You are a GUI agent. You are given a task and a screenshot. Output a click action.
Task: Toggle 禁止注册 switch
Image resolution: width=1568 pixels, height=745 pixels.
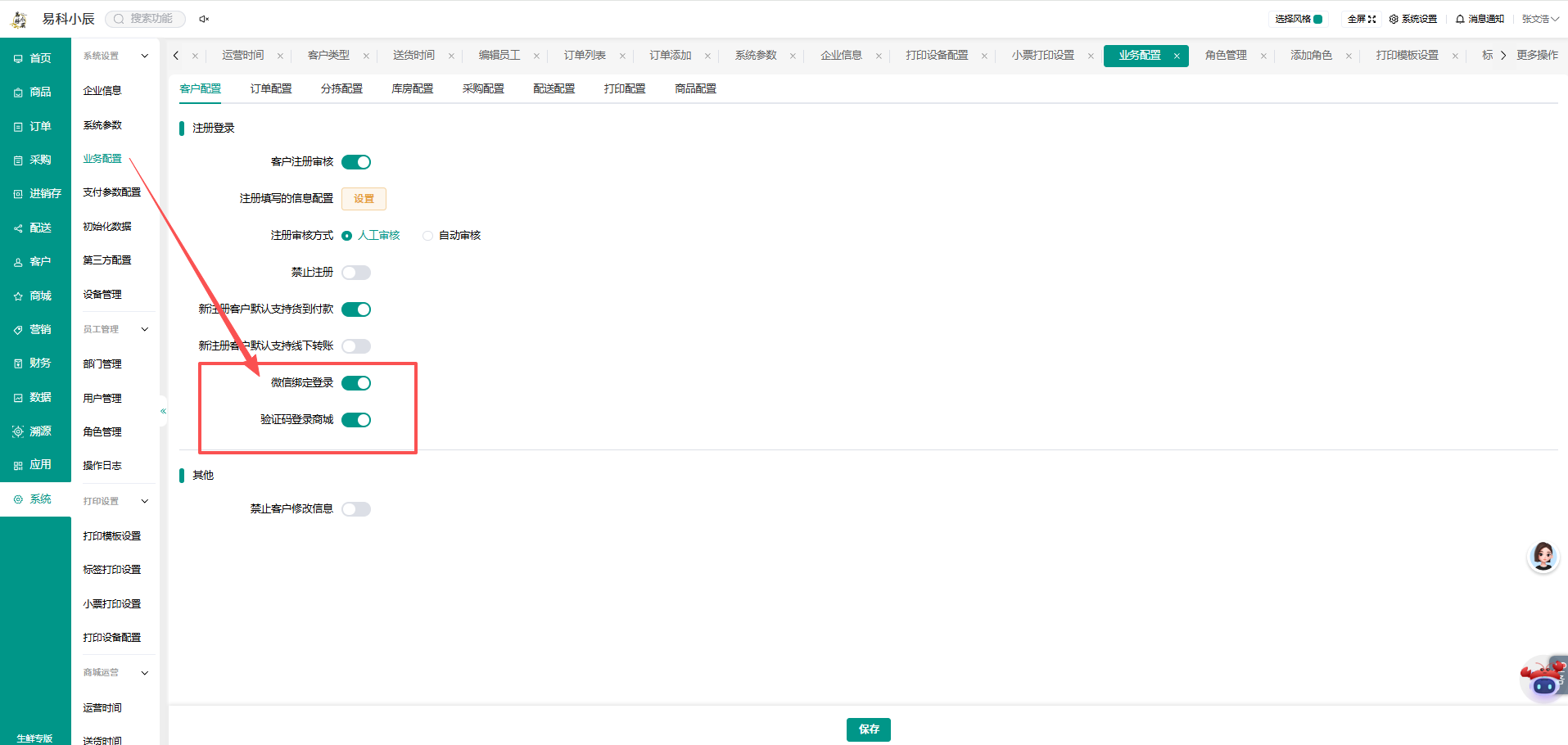click(x=356, y=273)
